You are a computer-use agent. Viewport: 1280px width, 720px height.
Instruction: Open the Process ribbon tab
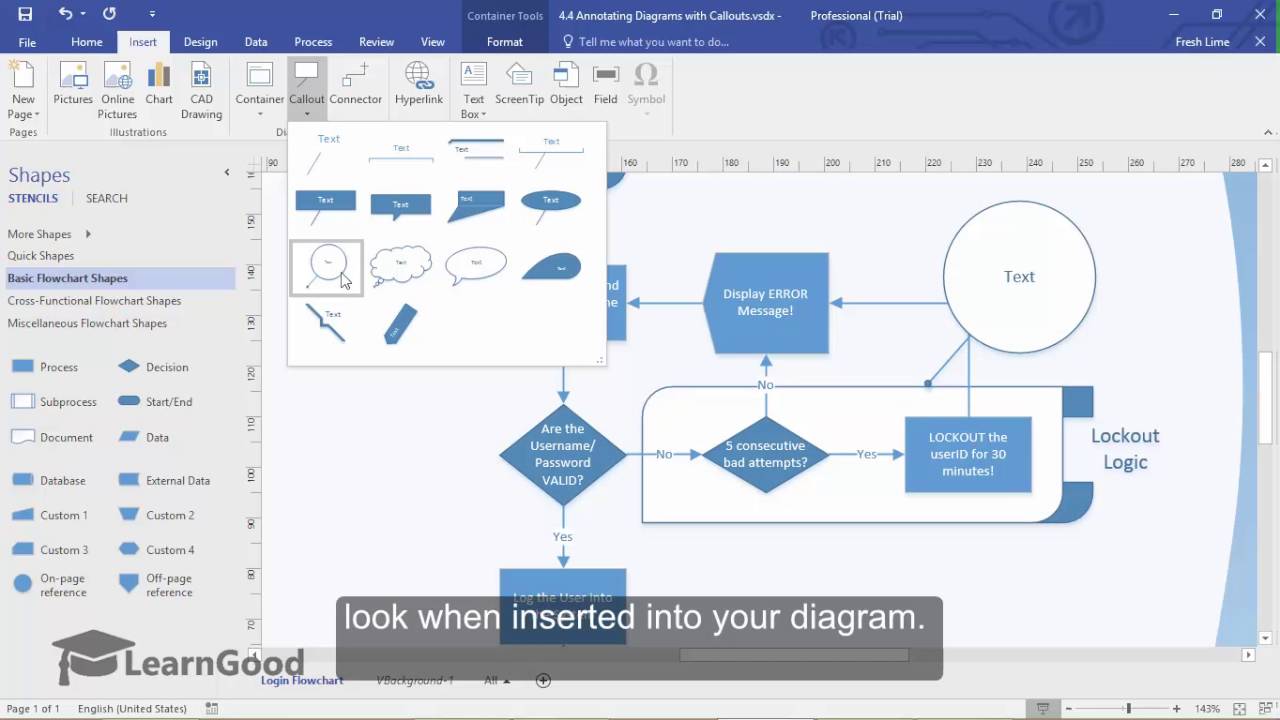(313, 42)
